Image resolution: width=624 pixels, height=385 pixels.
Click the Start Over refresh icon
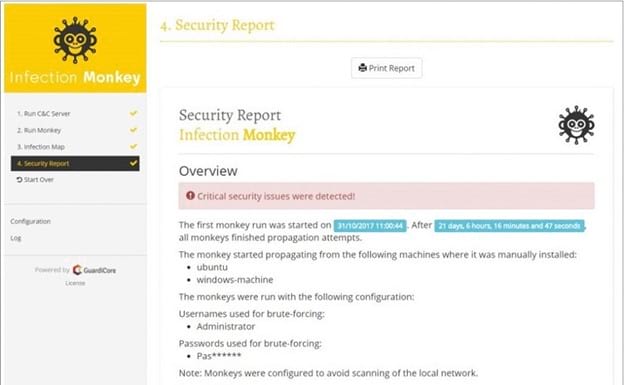[x=19, y=180]
